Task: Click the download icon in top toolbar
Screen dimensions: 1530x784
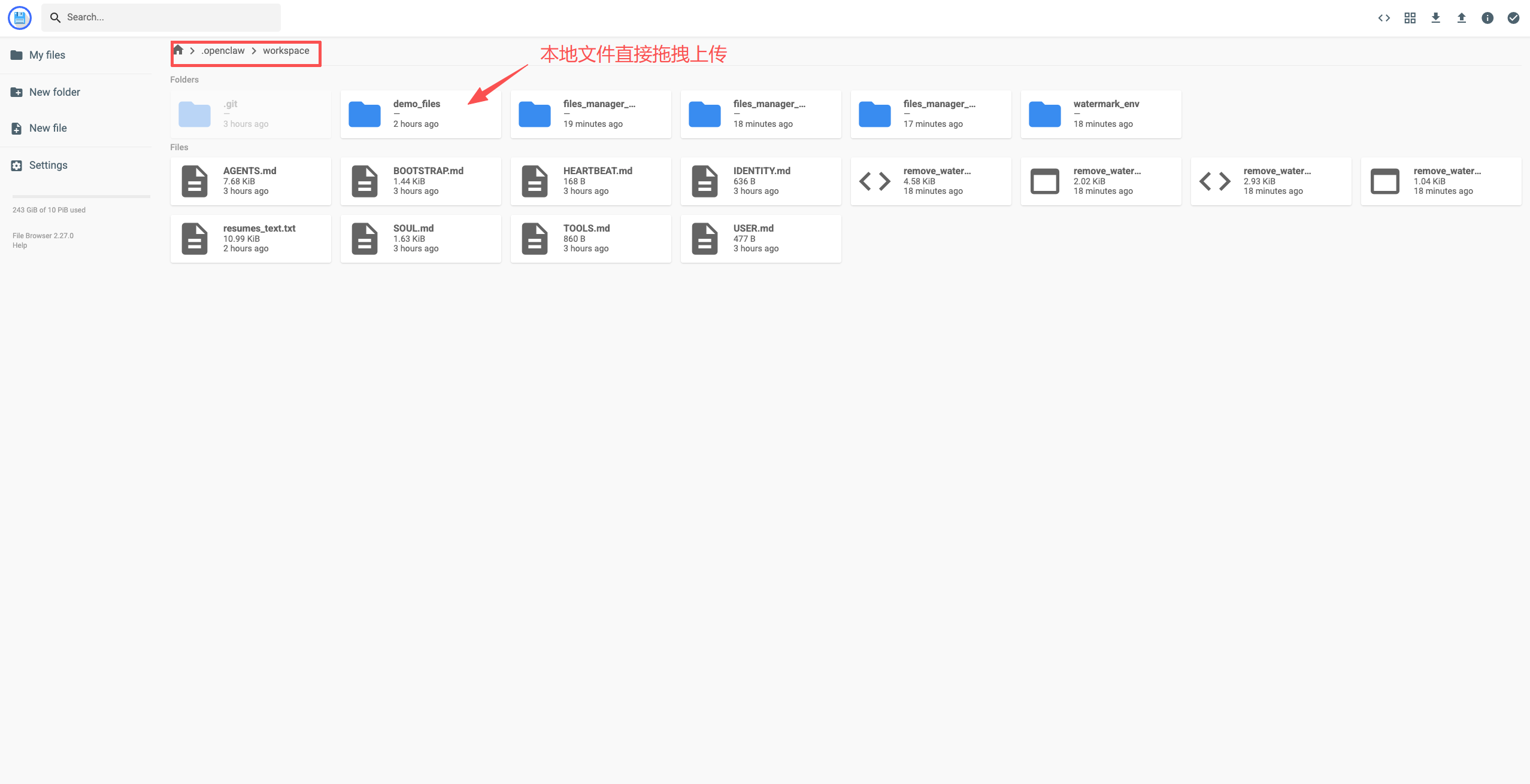Action: [1435, 18]
